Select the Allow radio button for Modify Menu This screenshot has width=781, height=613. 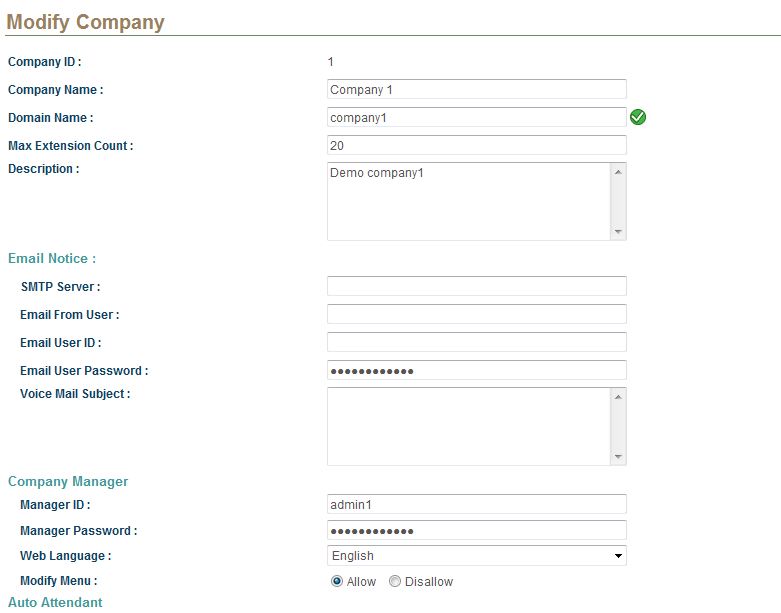click(x=337, y=581)
